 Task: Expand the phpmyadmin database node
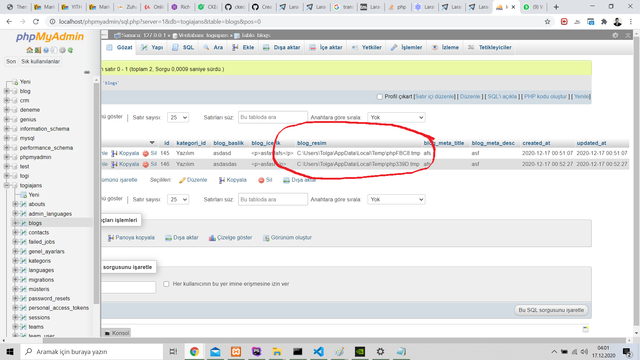pos(7,157)
